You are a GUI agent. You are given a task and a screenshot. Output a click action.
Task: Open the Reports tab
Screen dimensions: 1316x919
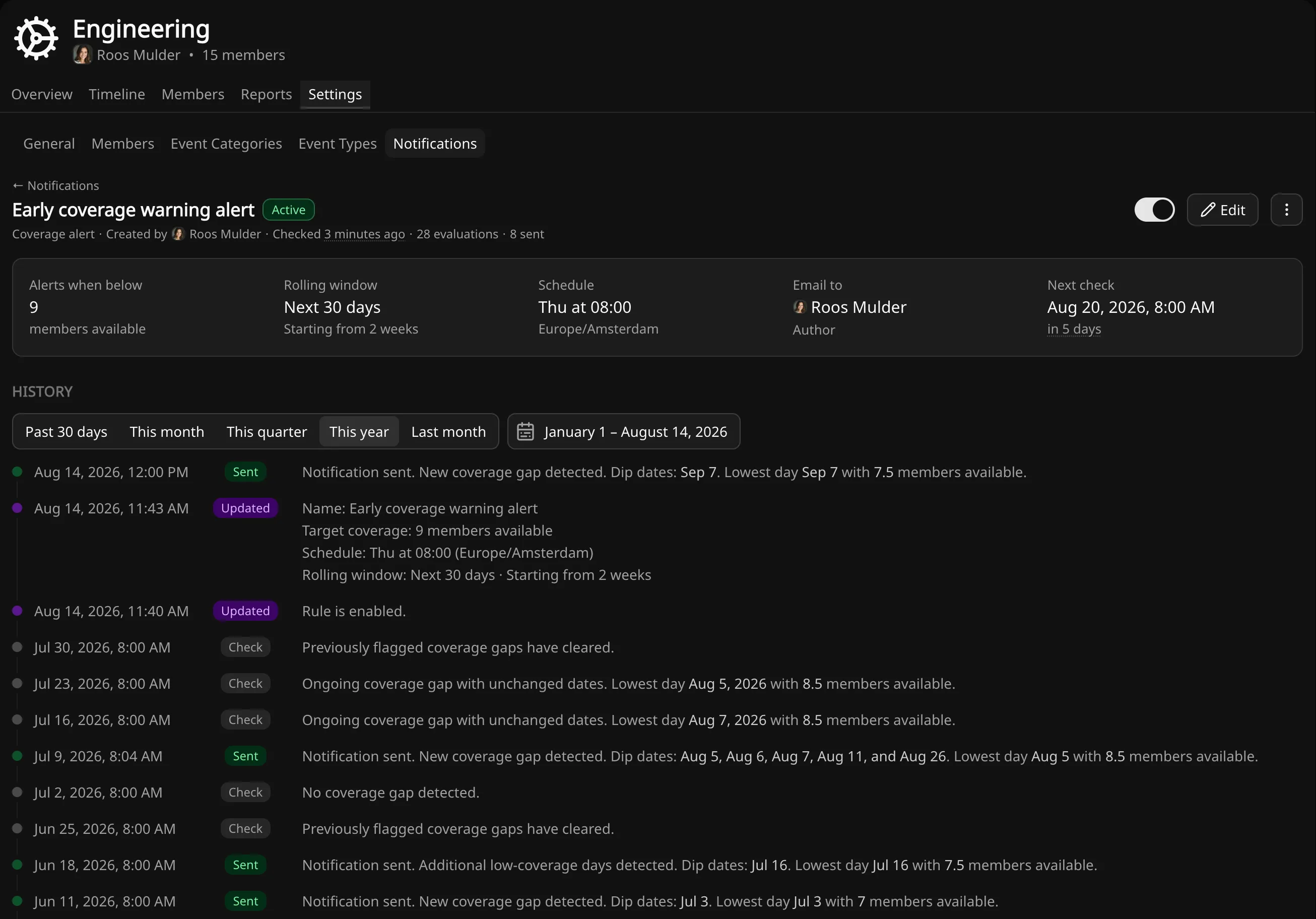[266, 94]
